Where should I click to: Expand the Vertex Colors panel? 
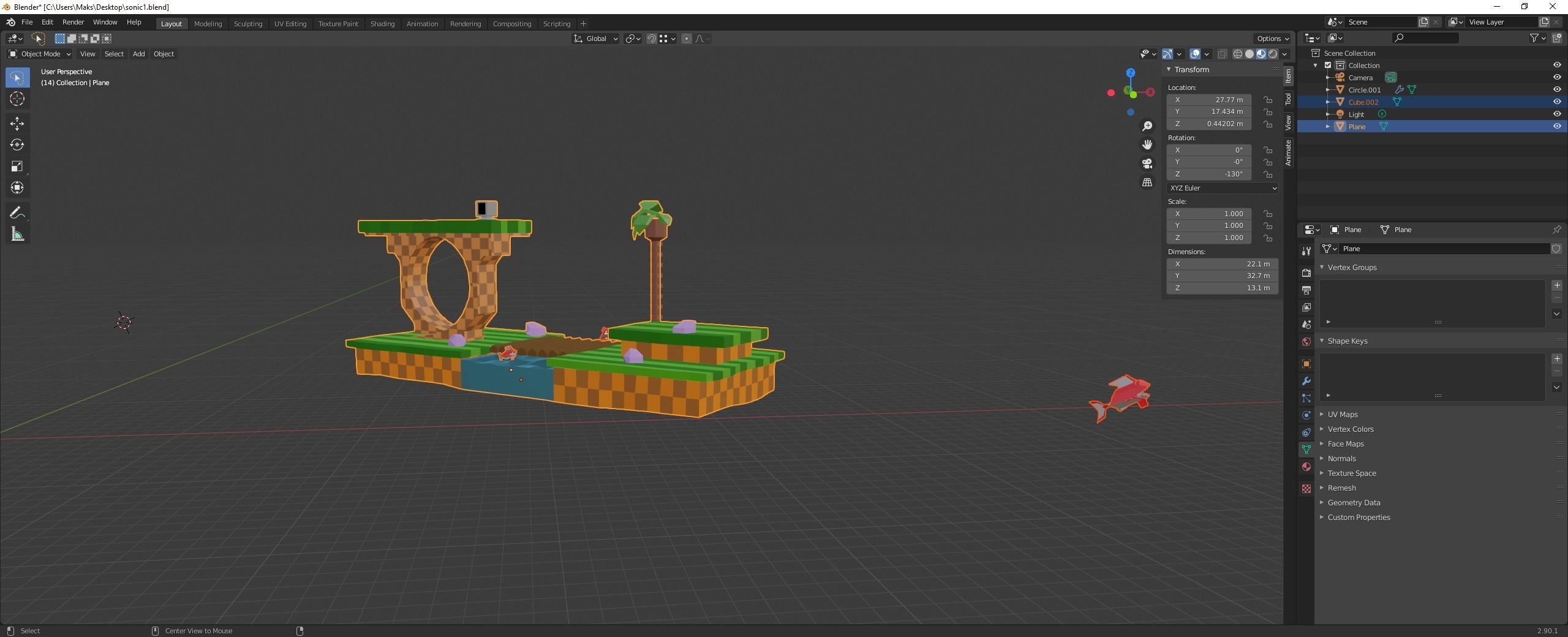click(1350, 429)
